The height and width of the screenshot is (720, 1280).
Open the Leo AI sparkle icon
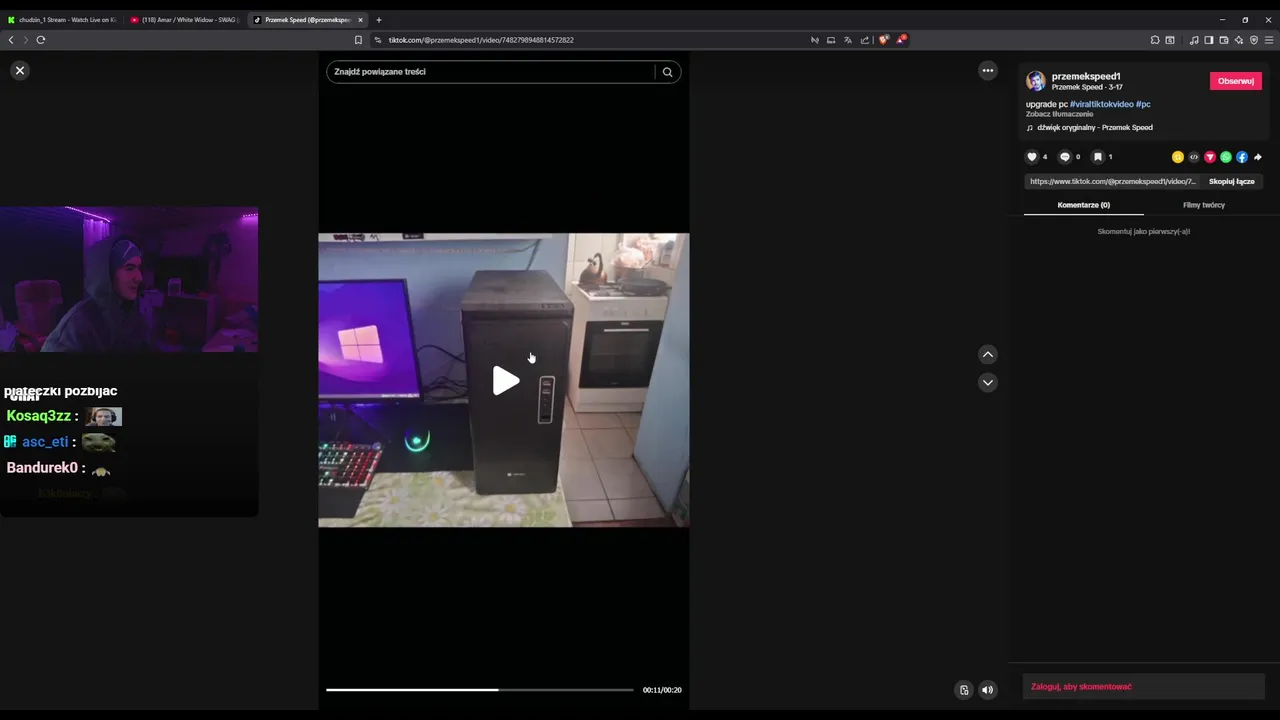[1239, 40]
